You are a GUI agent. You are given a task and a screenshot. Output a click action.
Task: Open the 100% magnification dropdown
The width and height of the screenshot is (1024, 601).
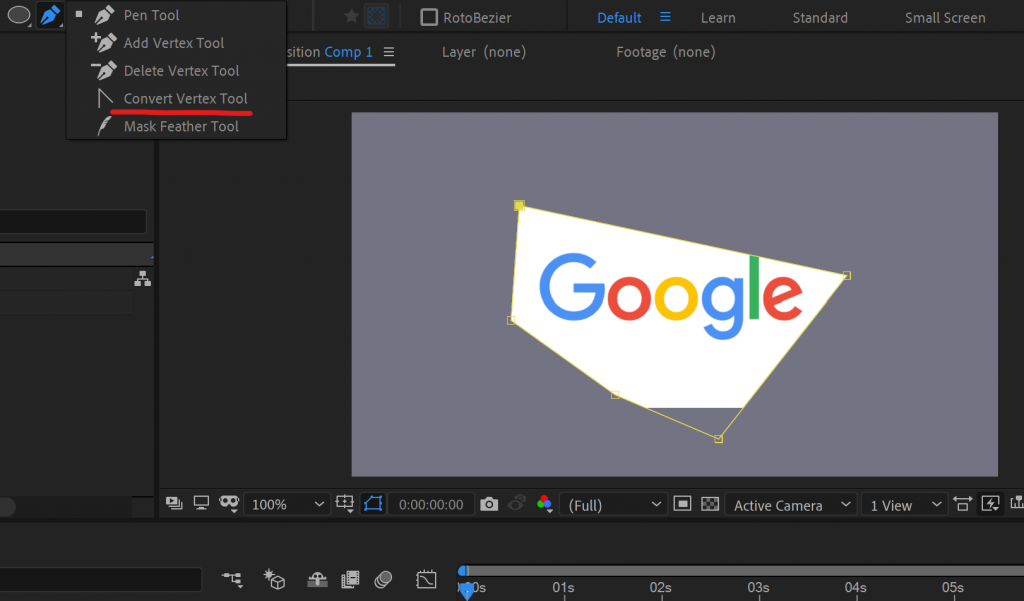click(286, 504)
